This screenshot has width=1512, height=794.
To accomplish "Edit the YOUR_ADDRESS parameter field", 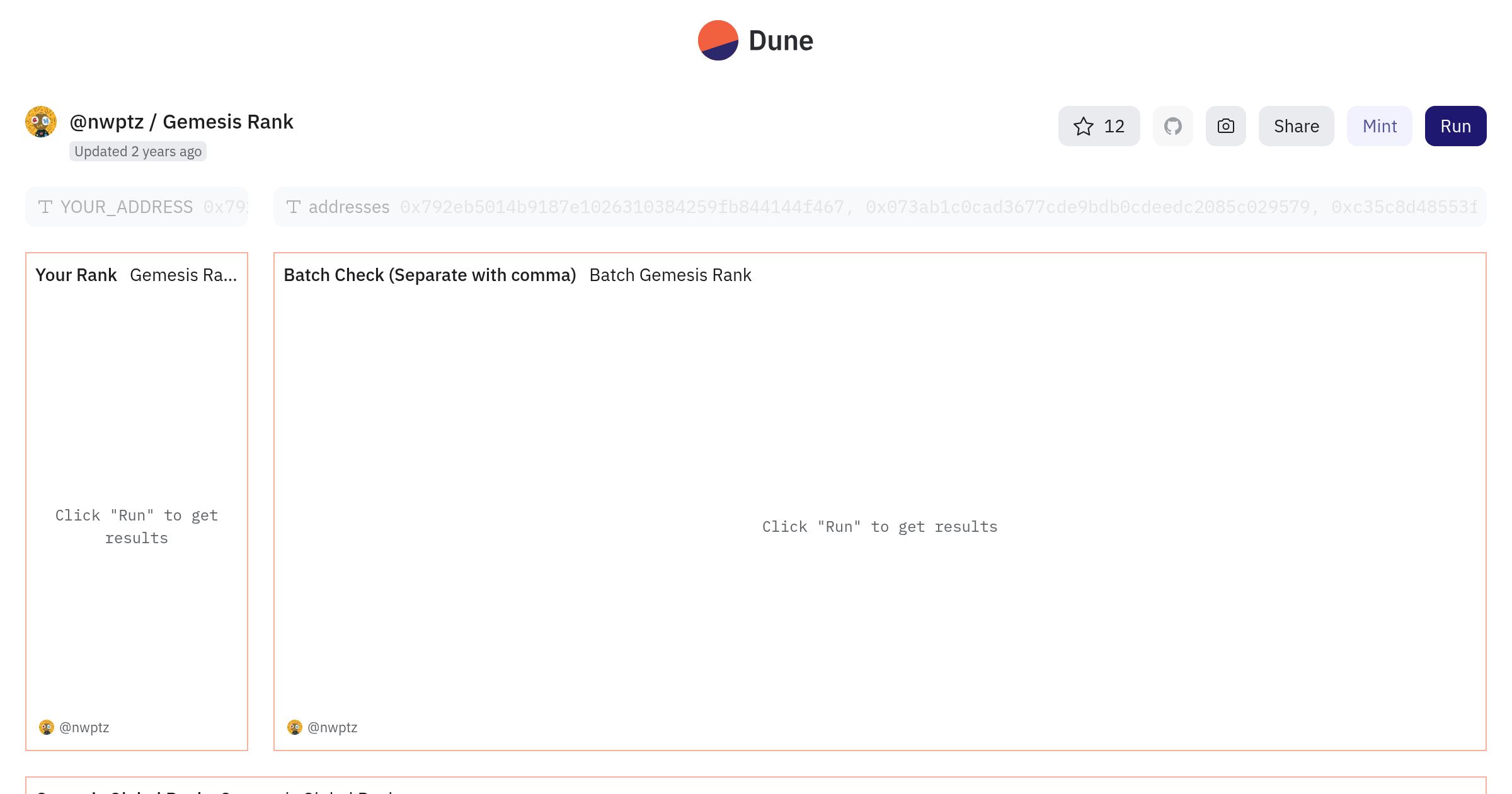I will tap(137, 207).
